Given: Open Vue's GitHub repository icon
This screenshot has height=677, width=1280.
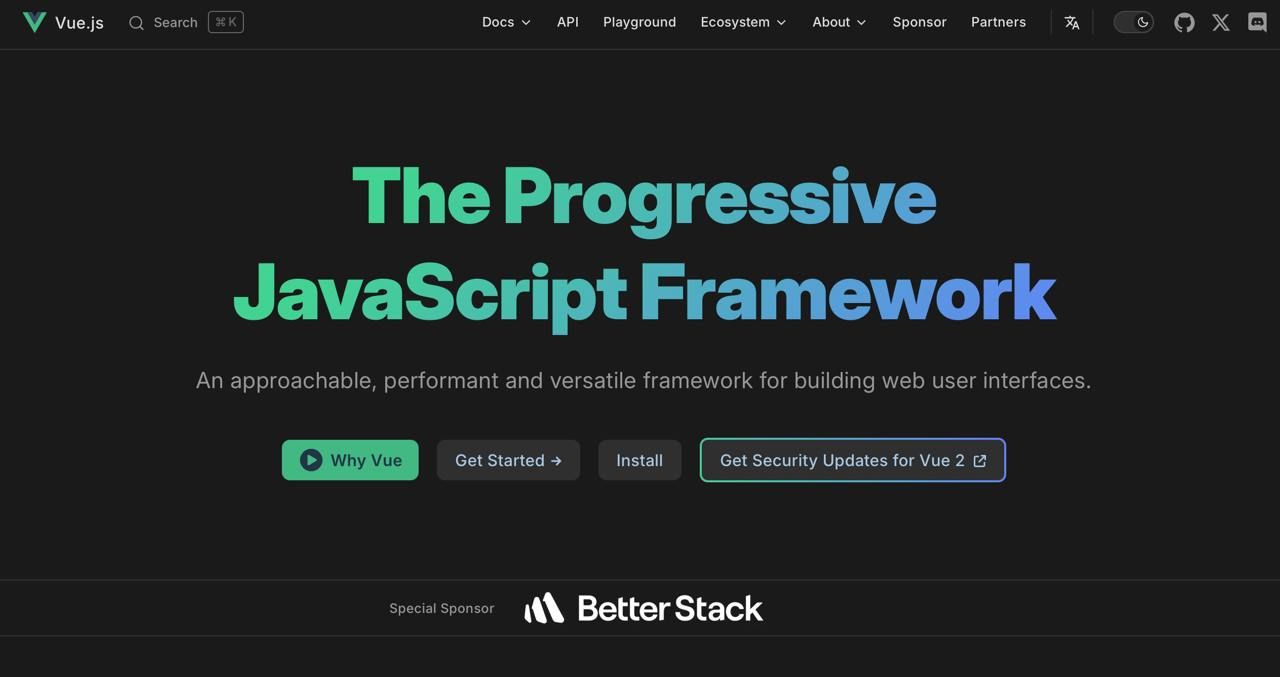Looking at the screenshot, I should [1185, 22].
